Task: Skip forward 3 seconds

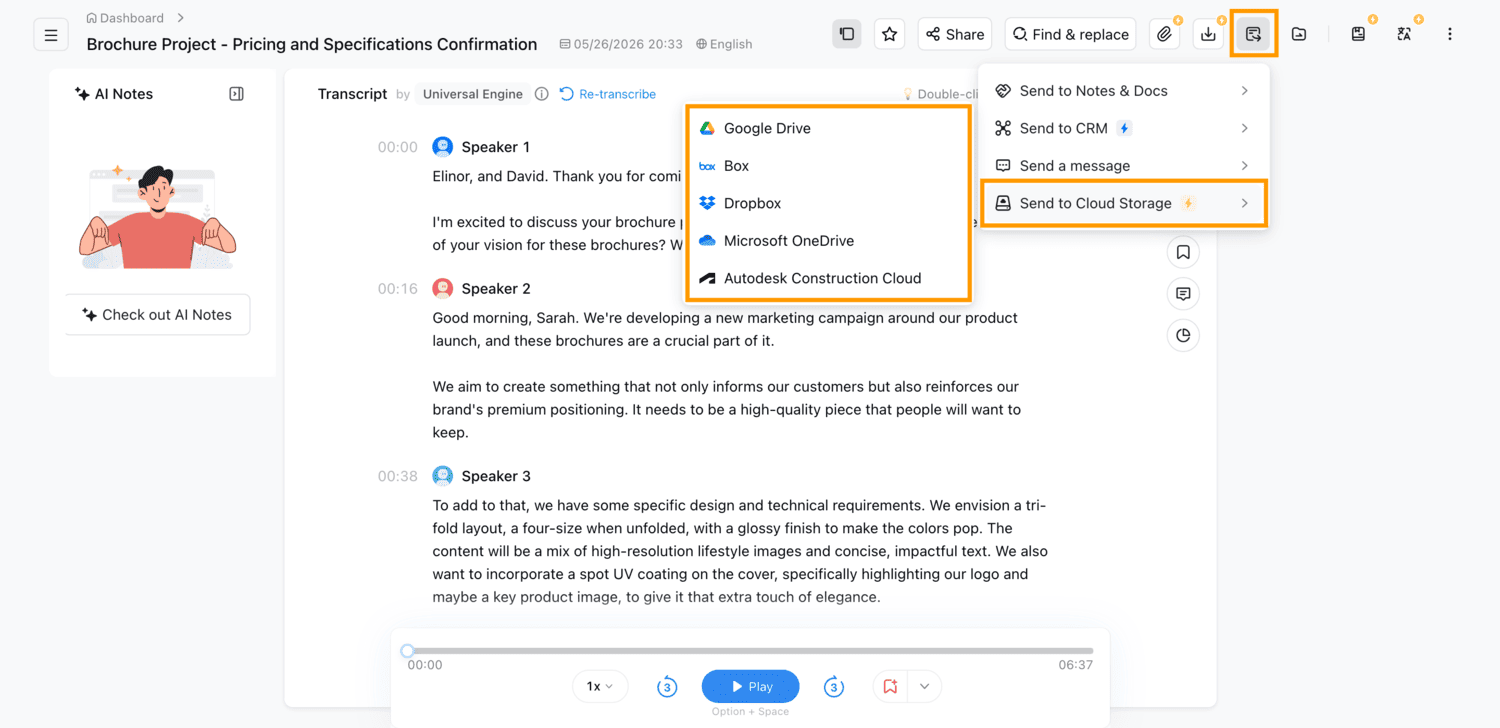Action: (x=834, y=687)
